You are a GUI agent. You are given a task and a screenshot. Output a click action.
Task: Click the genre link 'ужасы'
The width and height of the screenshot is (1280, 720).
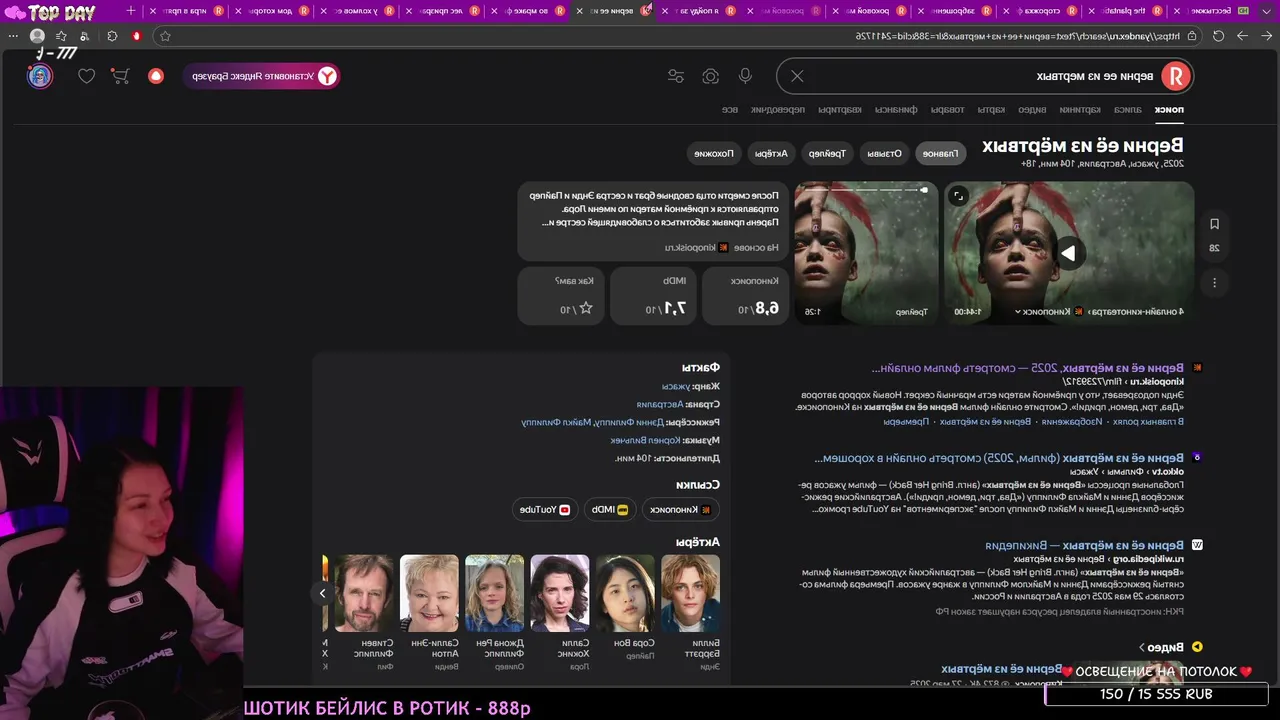click(676, 386)
